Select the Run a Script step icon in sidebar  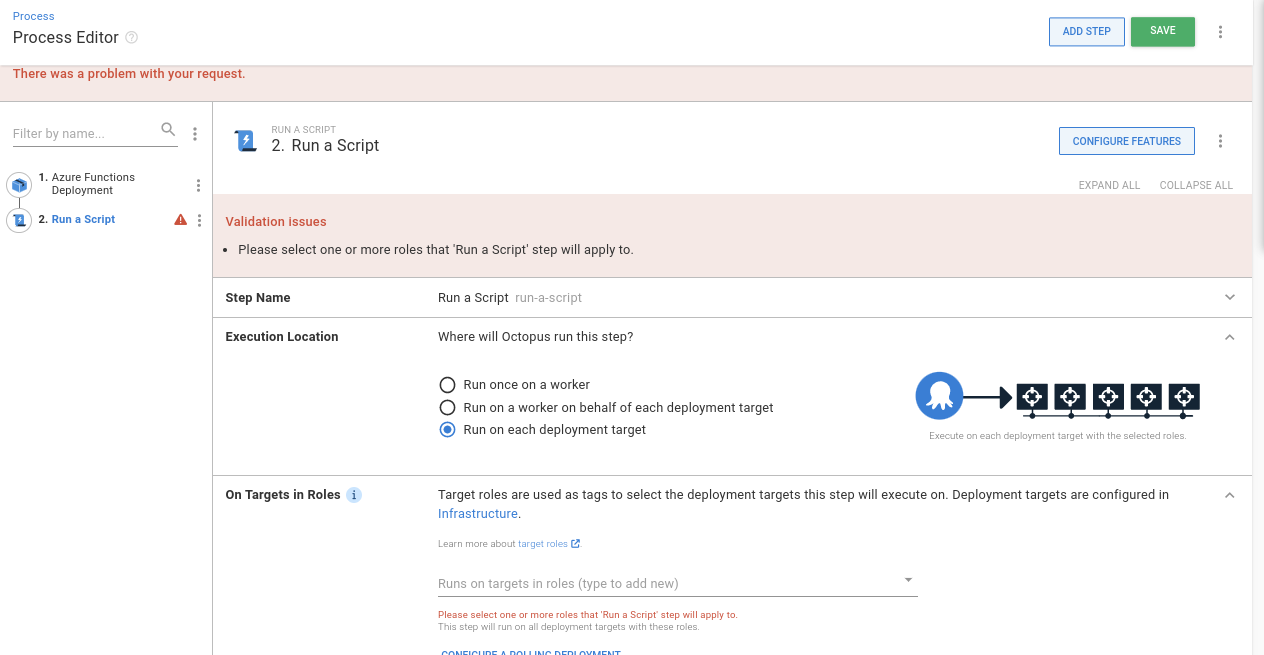[x=18, y=219]
